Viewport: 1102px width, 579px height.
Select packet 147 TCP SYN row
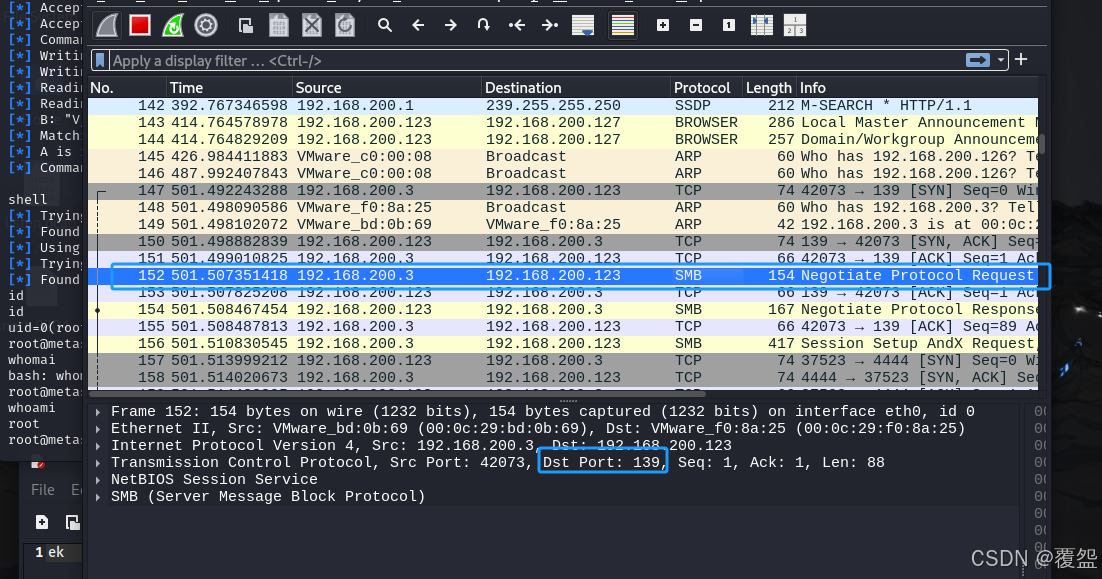click(x=563, y=190)
